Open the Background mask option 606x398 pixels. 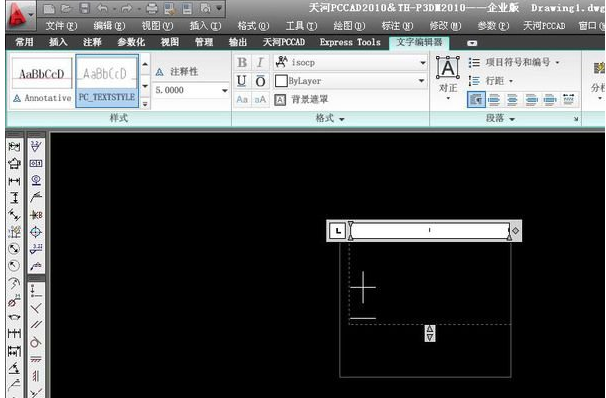click(x=301, y=100)
